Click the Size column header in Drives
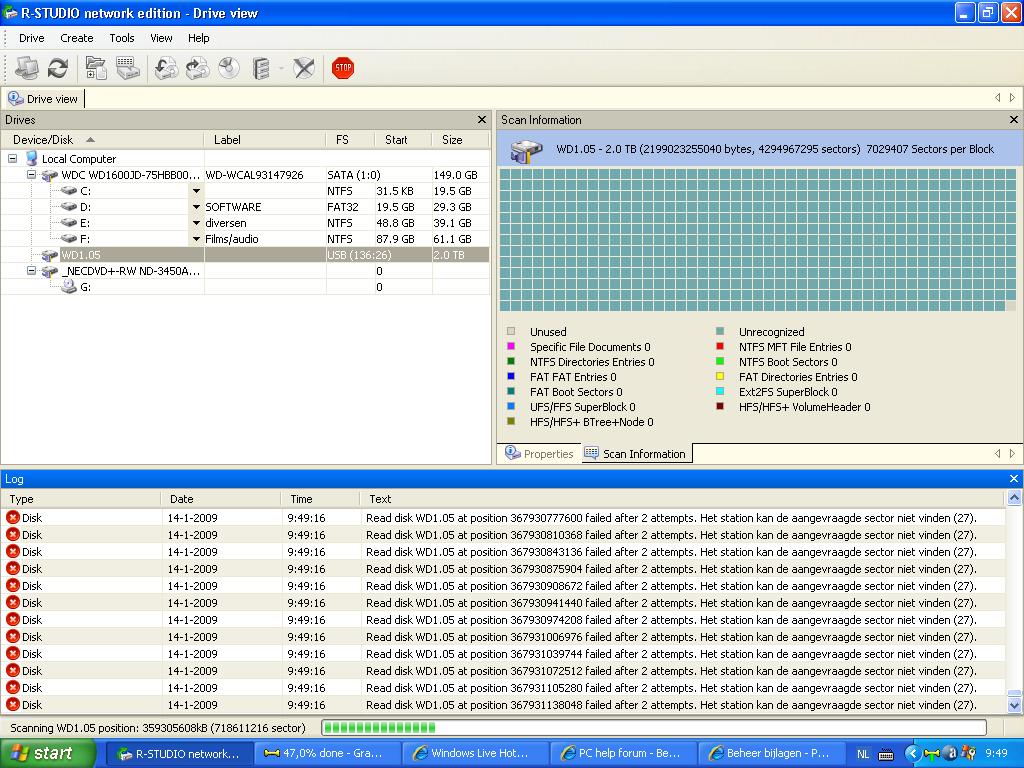1024x768 pixels. [460, 140]
